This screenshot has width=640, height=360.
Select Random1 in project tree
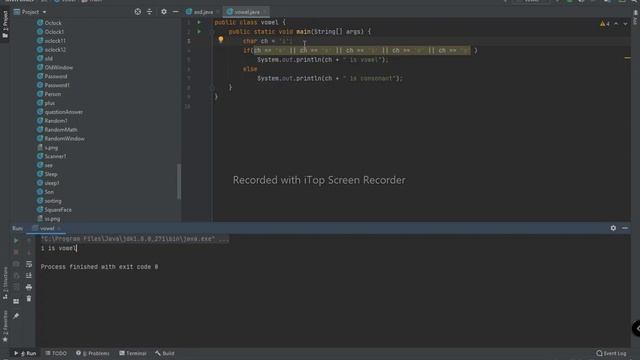pyautogui.click(x=52, y=121)
